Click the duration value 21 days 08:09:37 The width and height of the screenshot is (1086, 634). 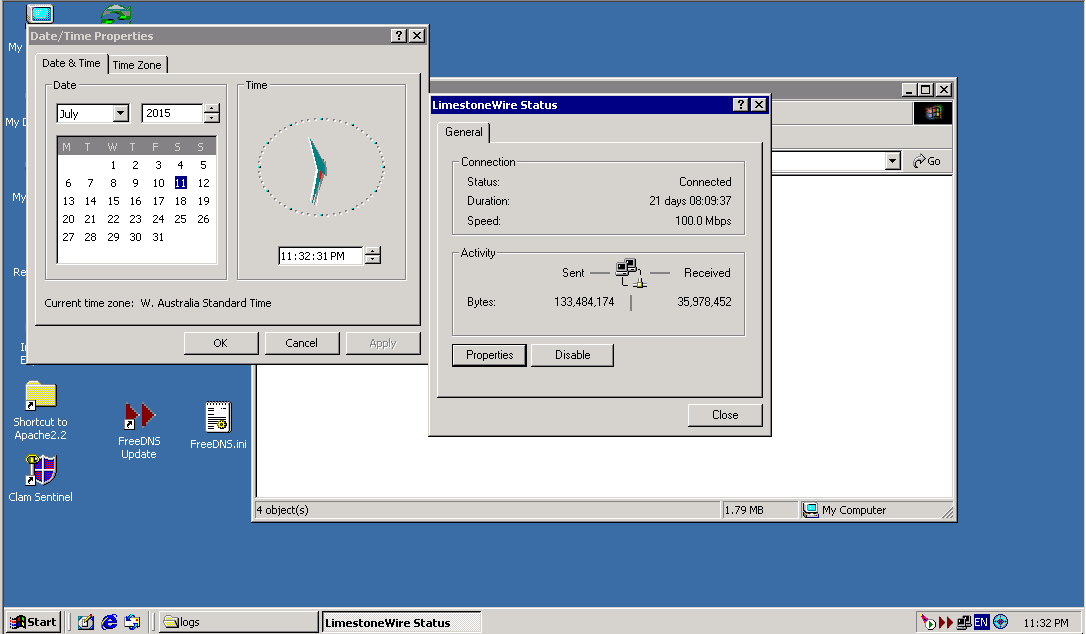(690, 201)
